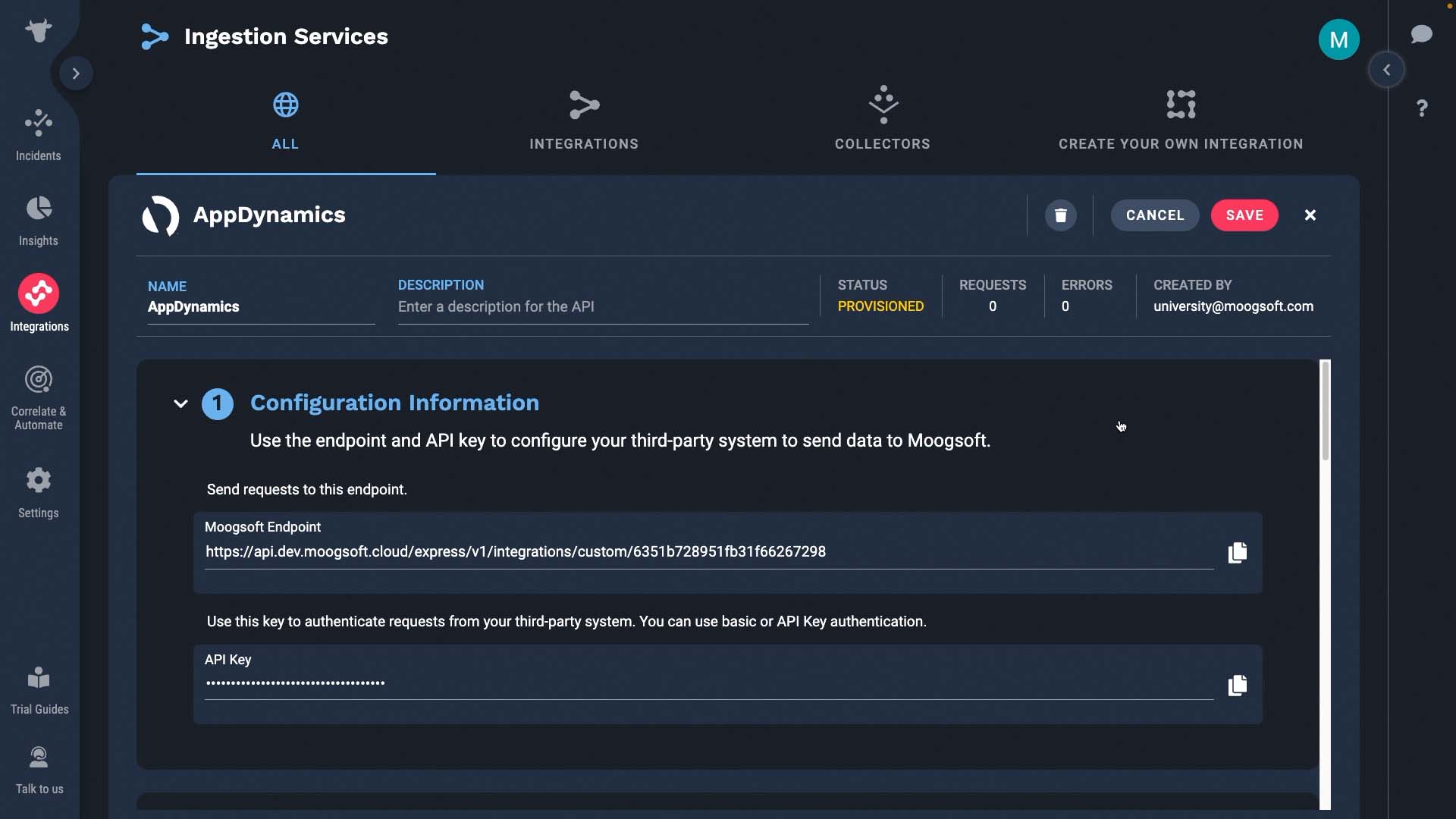This screenshot has width=1456, height=819.
Task: Click the DESCRIPTION input field
Action: coord(603,307)
